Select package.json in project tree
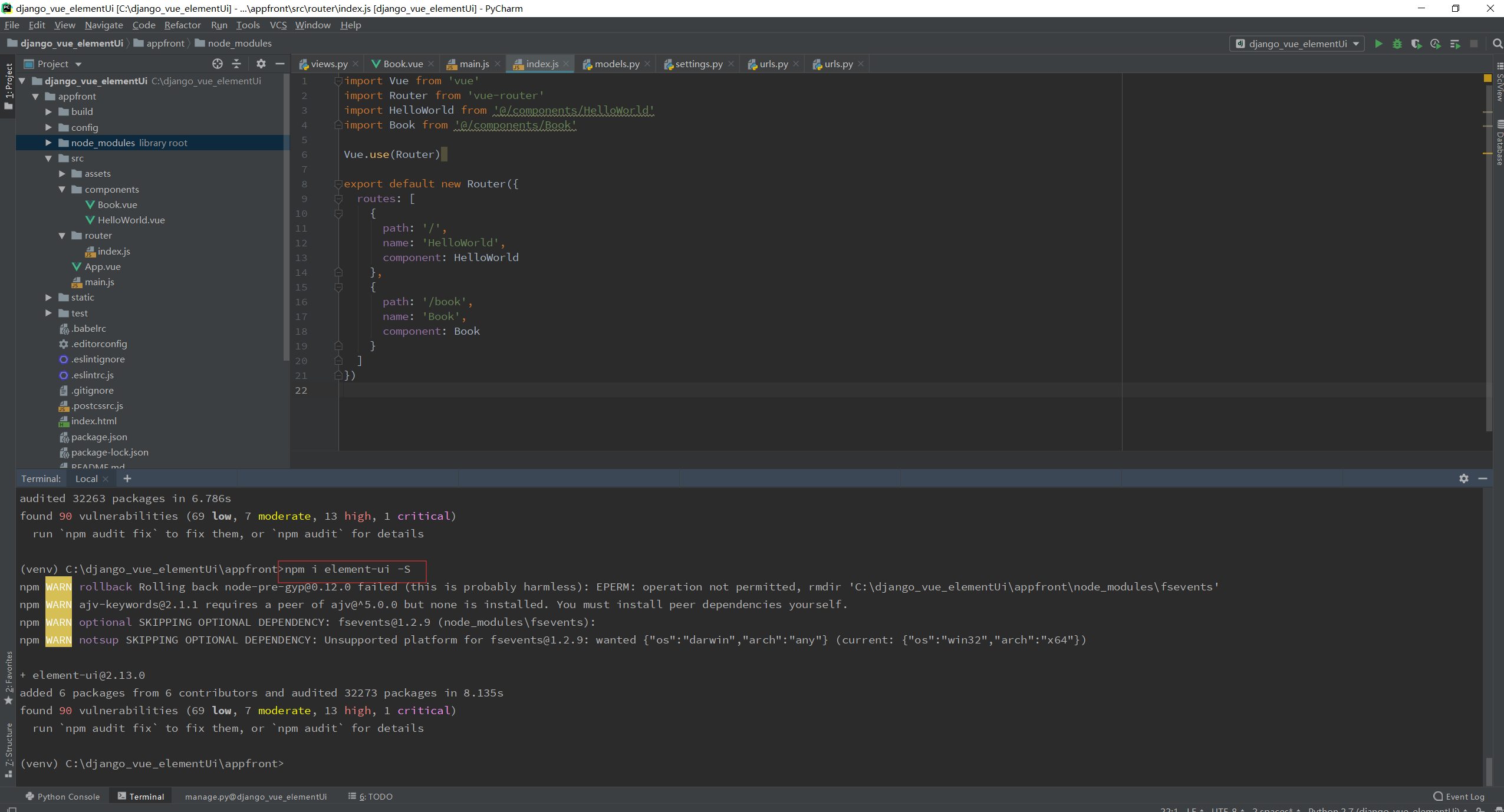 tap(98, 437)
